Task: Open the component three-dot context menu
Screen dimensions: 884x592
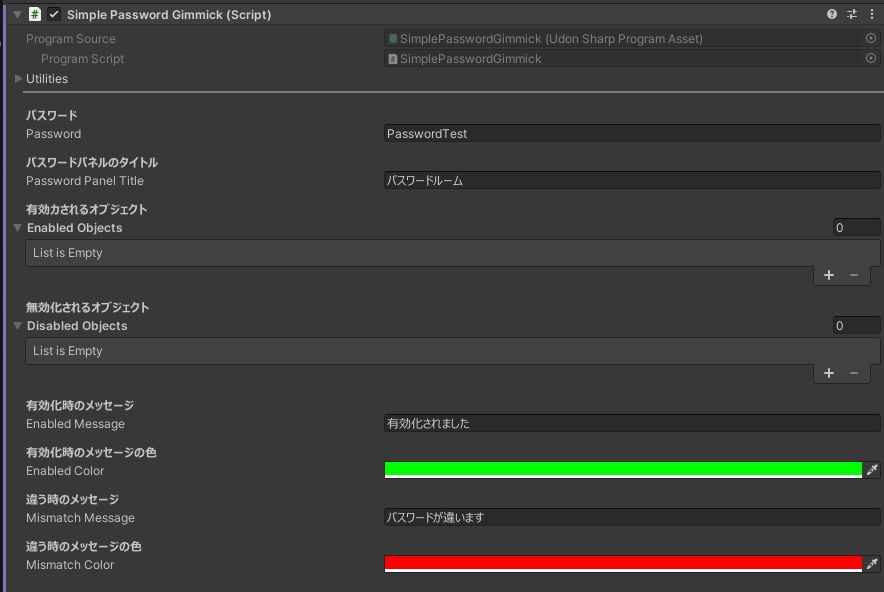Action: 872,14
